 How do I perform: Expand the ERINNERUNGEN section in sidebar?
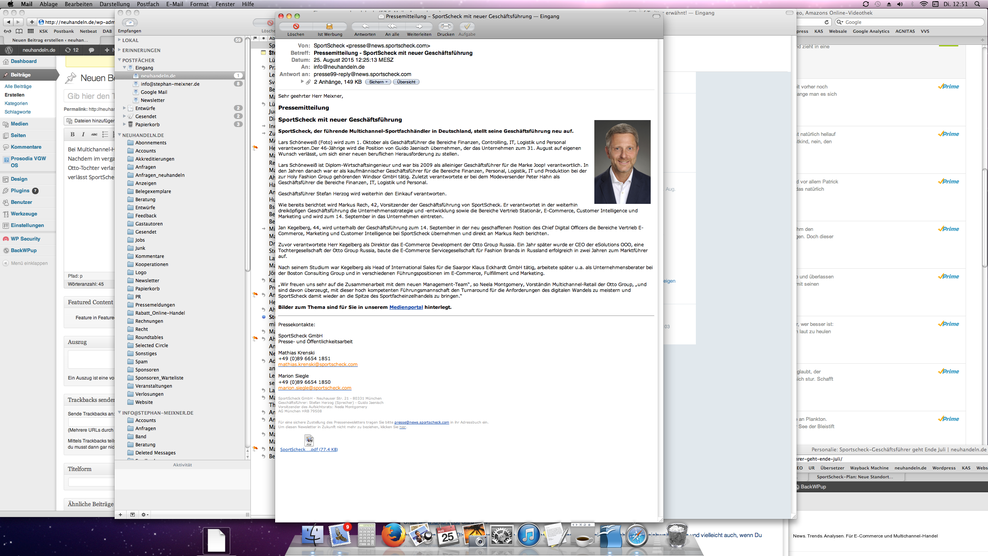119,50
